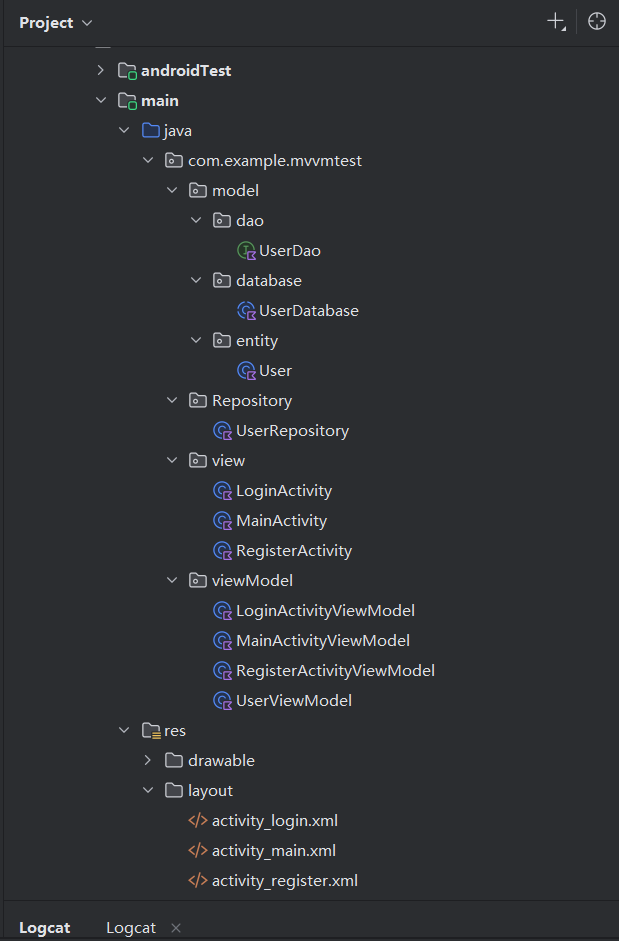
Task: Click the androidTest source set icon
Action: point(126,70)
